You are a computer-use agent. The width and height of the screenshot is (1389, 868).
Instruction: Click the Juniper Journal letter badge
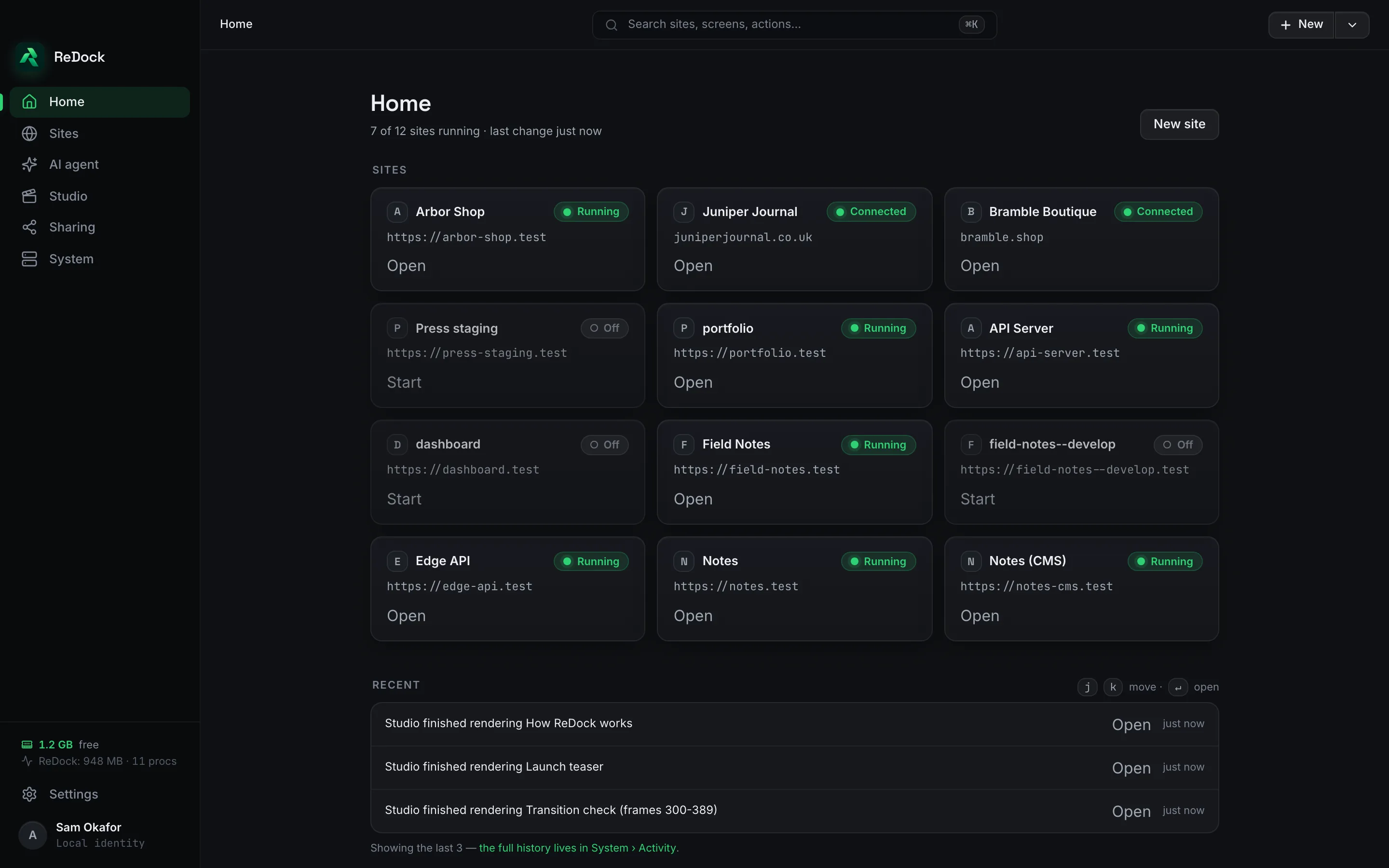(683, 212)
